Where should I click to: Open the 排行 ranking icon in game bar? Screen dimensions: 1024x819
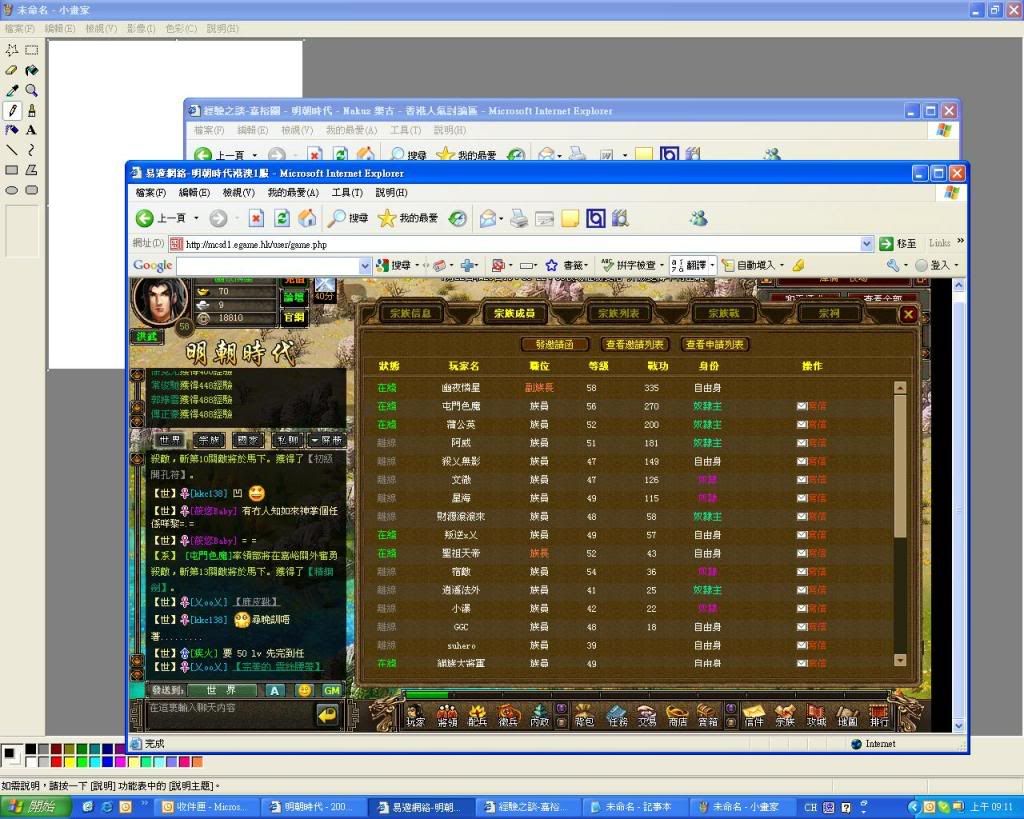coord(879,716)
